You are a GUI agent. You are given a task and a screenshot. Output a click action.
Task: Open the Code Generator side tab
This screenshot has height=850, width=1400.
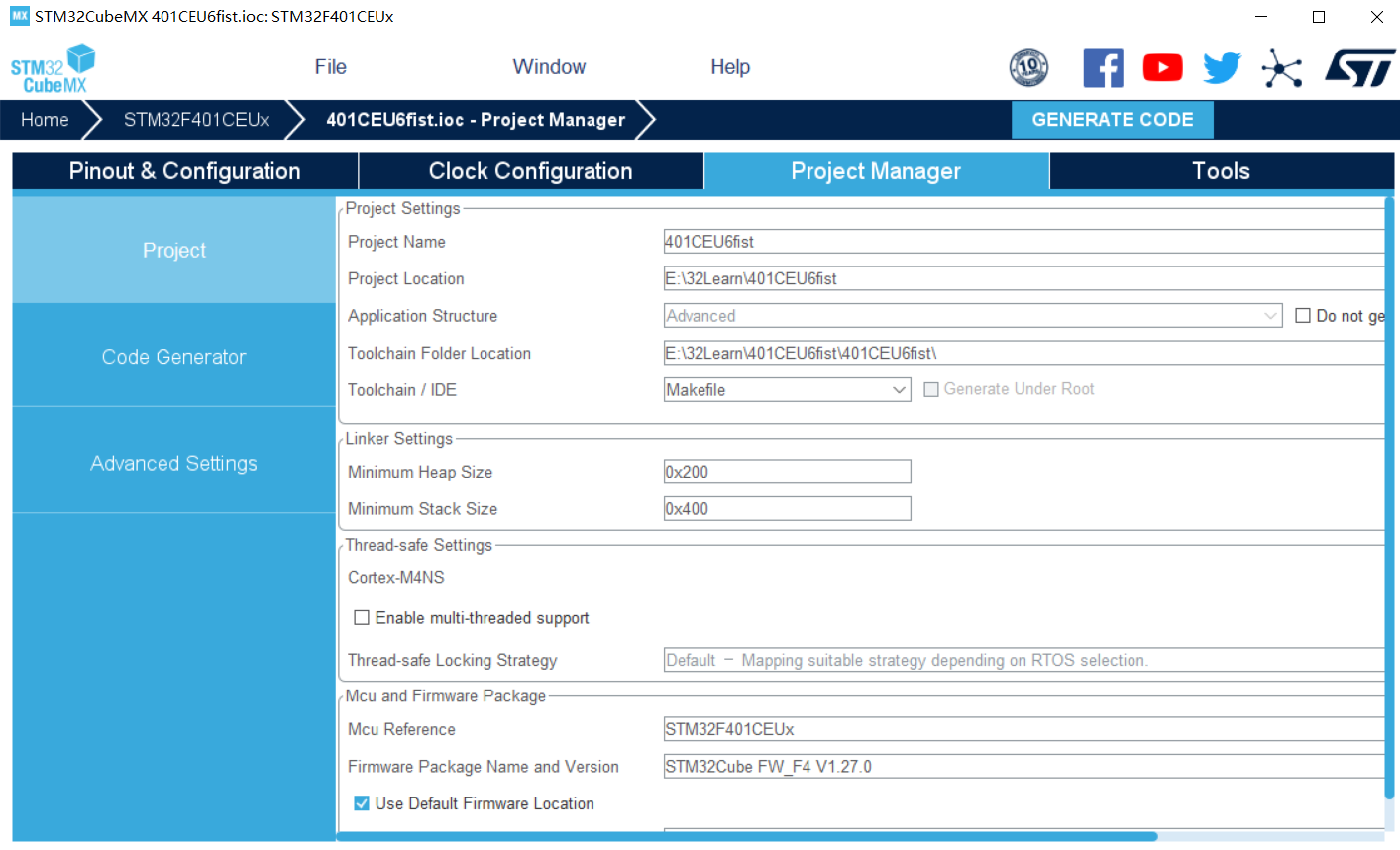pos(174,357)
